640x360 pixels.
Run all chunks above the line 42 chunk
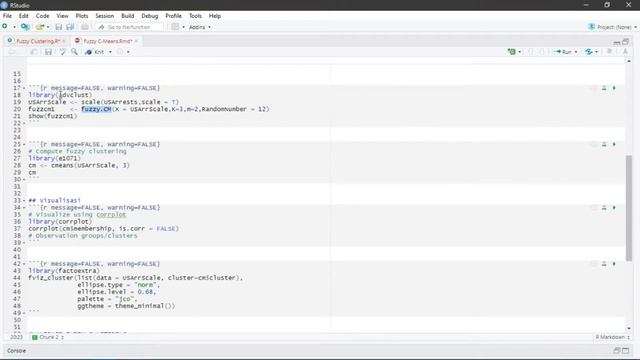604,264
